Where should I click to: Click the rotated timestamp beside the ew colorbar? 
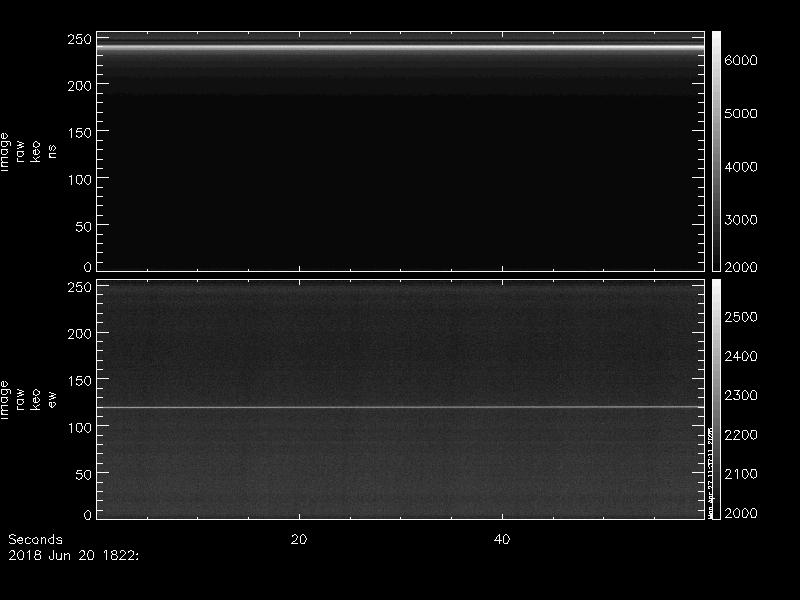tap(710, 472)
